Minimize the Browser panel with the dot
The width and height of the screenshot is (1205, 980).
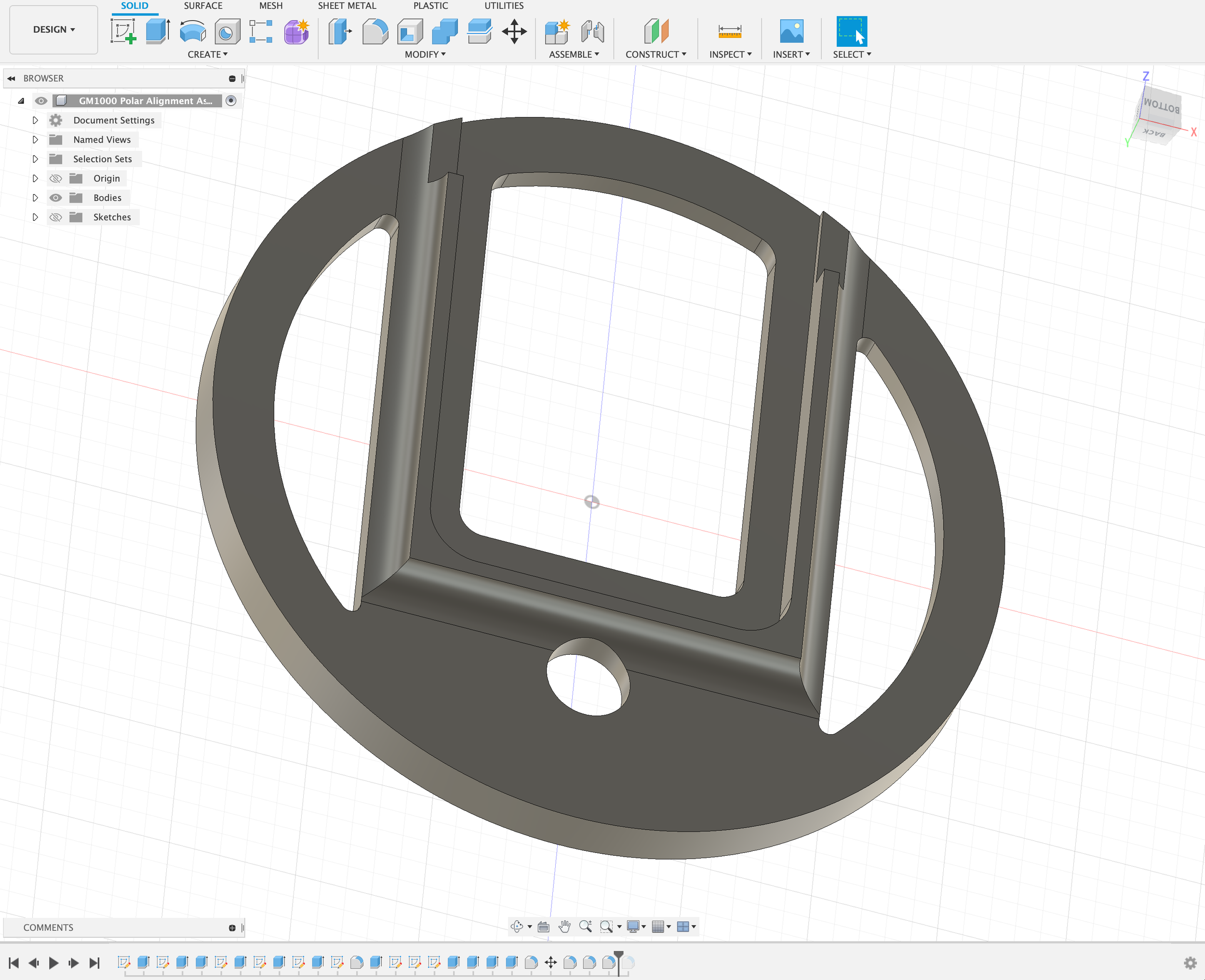(232, 79)
